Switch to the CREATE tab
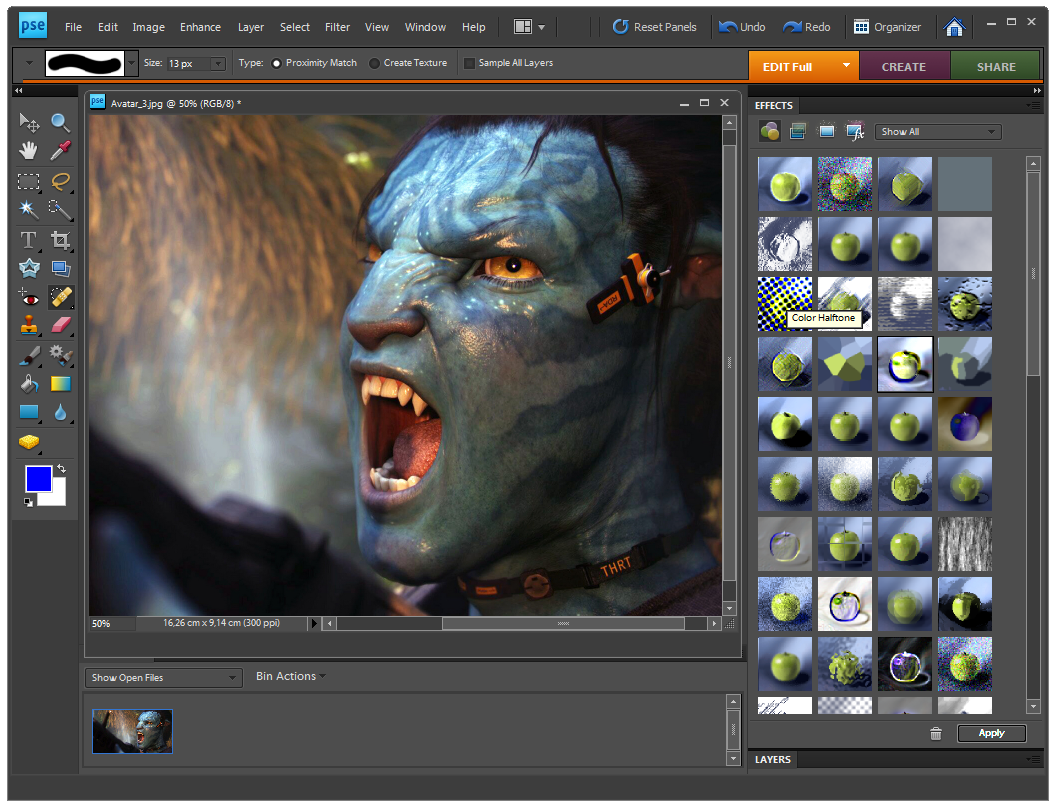The width and height of the screenshot is (1052, 810). (904, 66)
